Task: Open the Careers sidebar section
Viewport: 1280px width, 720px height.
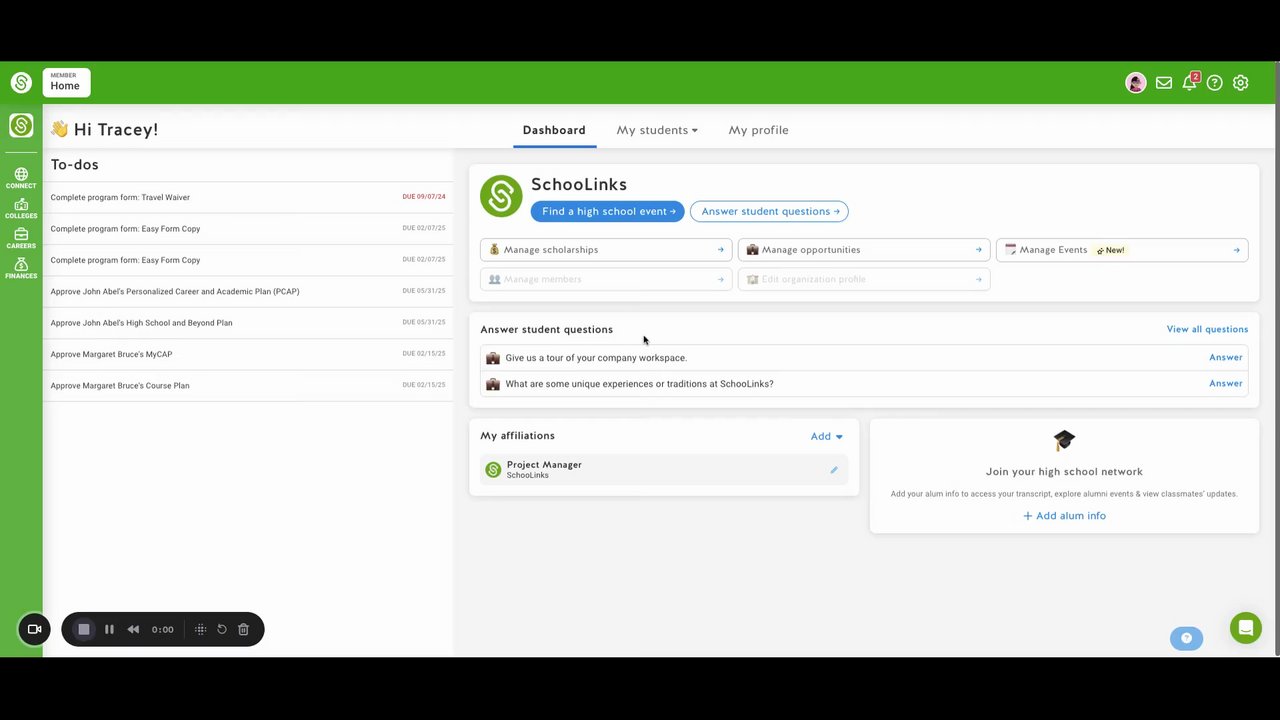Action: 21,238
